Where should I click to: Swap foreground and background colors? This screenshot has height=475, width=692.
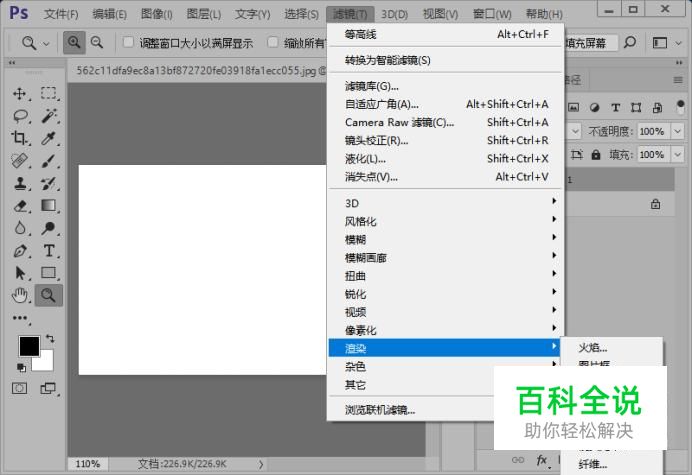[x=50, y=339]
